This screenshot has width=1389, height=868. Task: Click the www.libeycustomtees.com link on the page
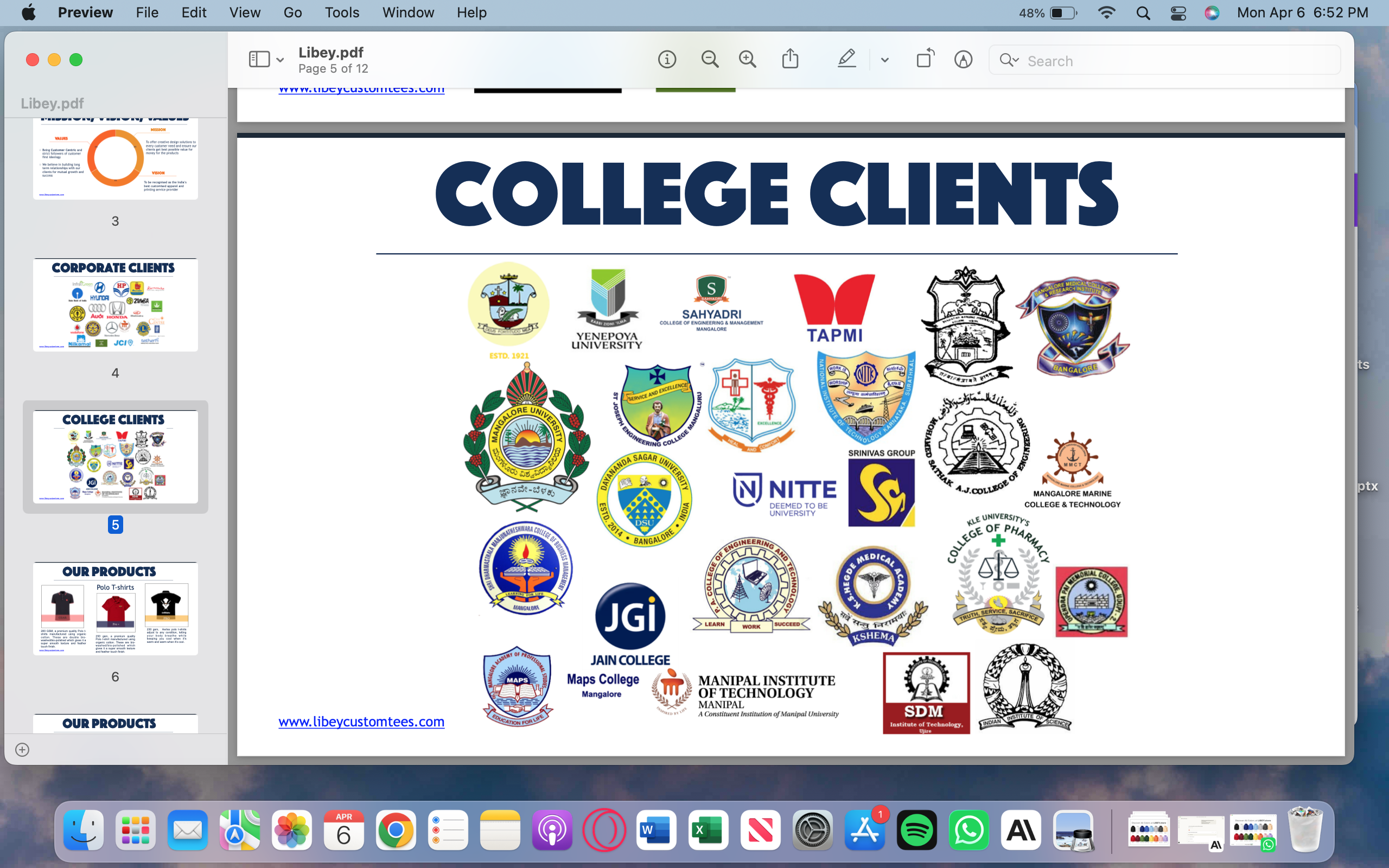tap(361, 722)
